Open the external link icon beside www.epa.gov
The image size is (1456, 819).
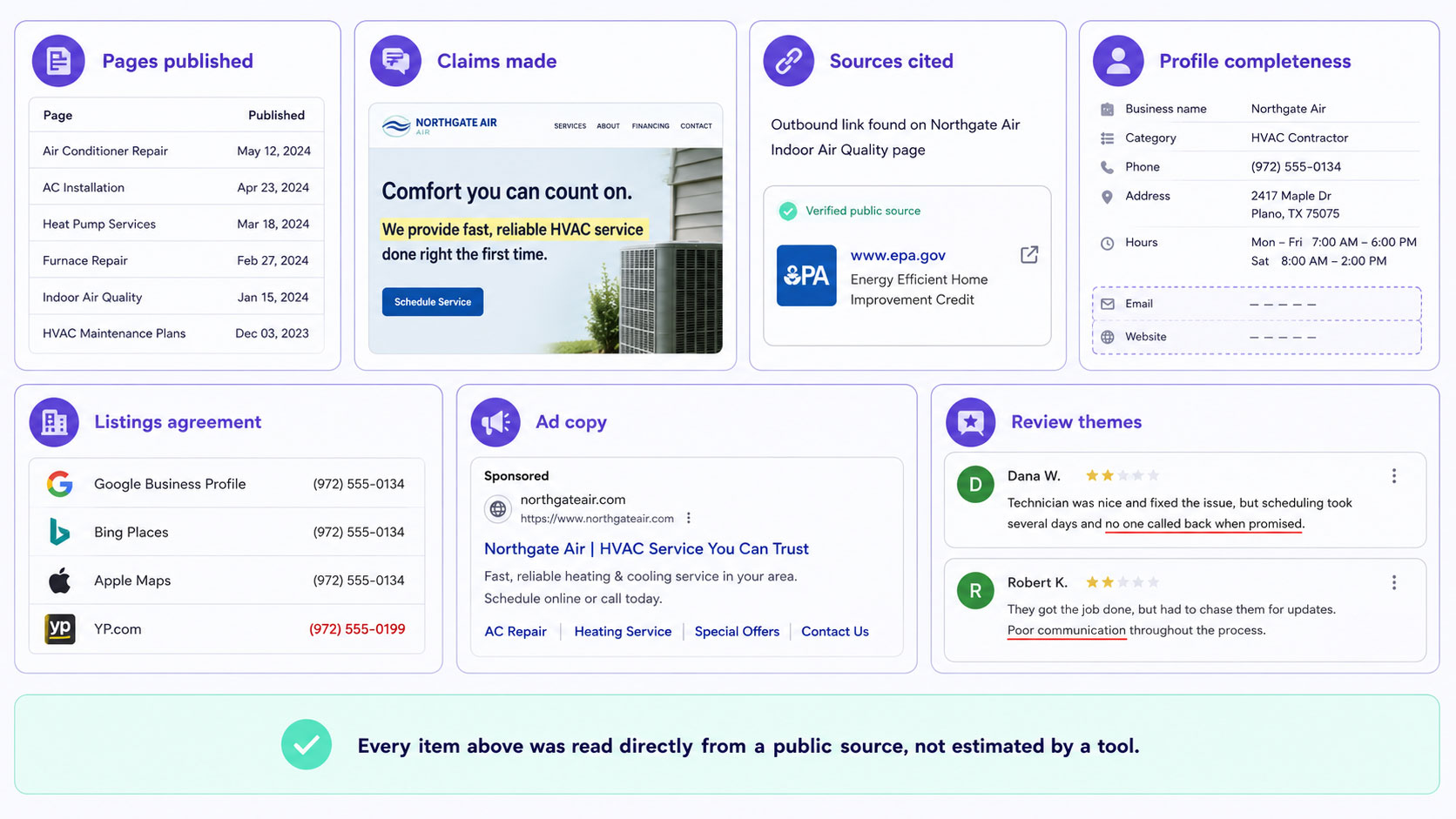[x=1029, y=255]
